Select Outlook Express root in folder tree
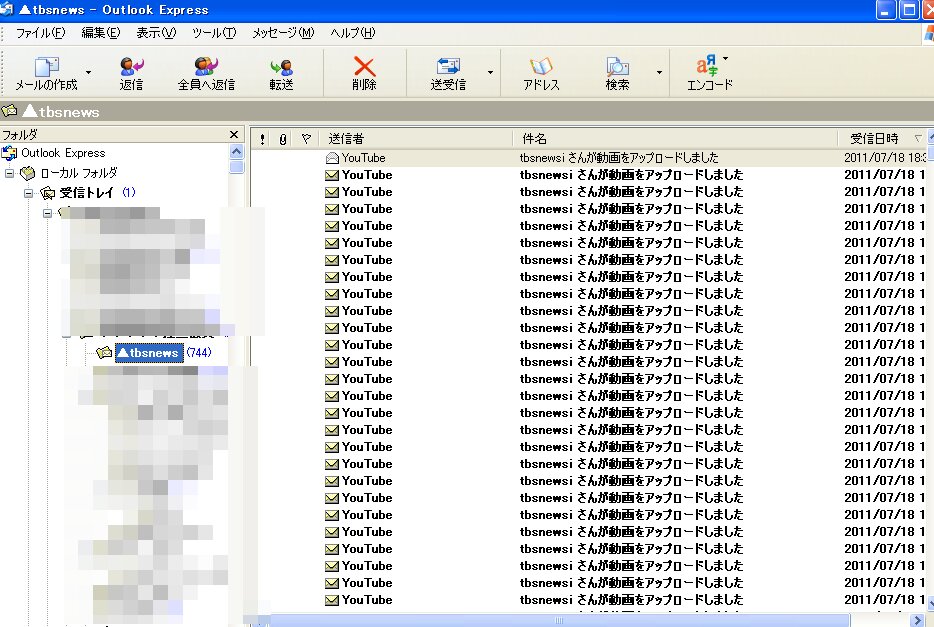This screenshot has width=934, height=627. point(63,153)
